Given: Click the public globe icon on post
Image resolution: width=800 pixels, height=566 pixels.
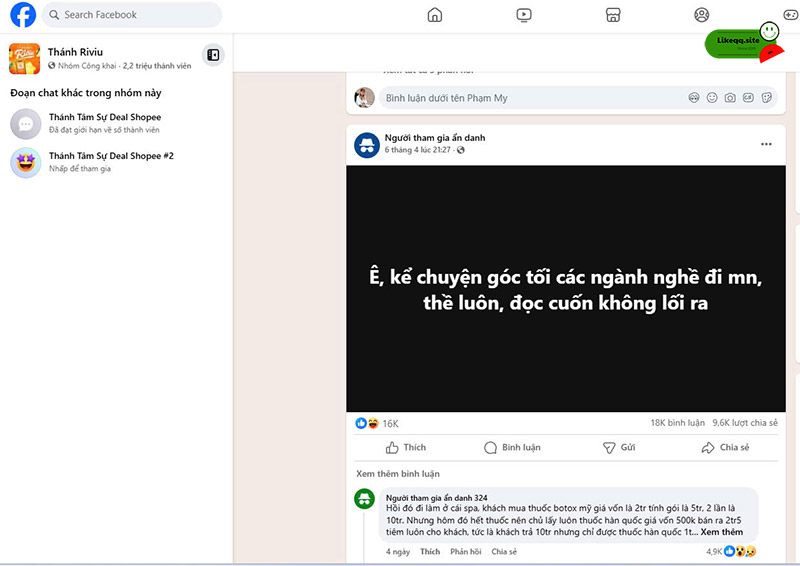Looking at the screenshot, I should (x=461, y=150).
